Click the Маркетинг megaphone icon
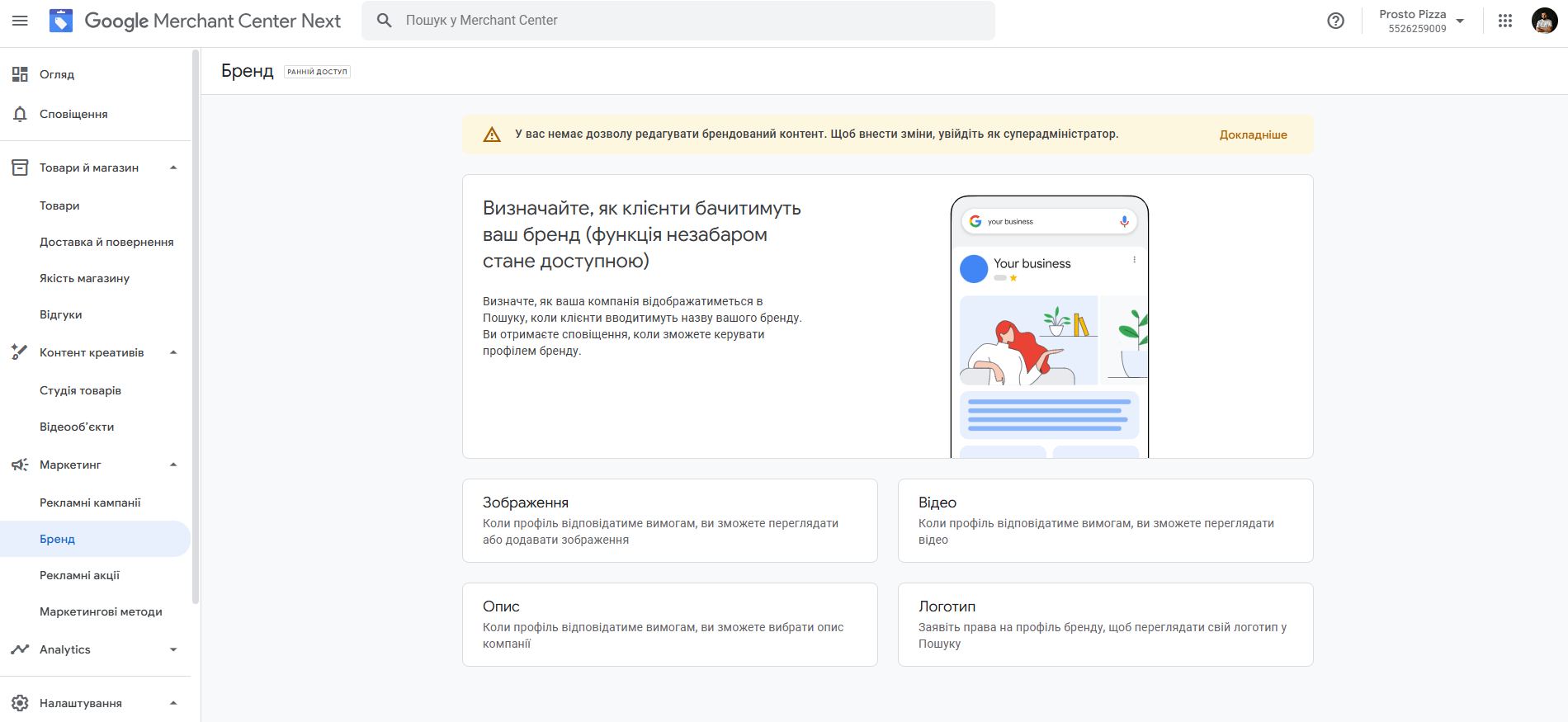 (x=20, y=465)
